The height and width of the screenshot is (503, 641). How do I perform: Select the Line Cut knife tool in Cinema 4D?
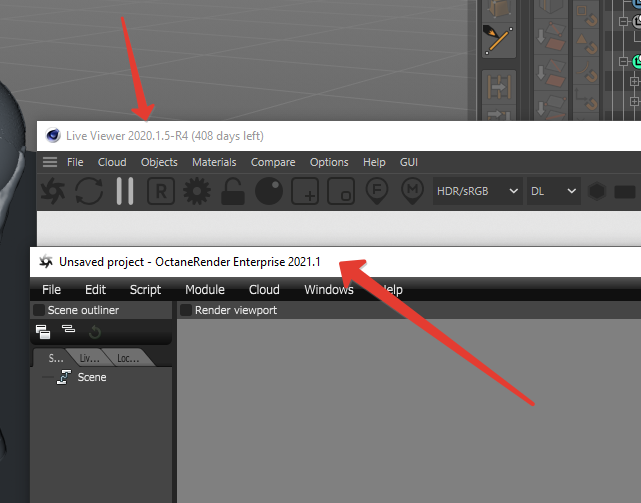(x=499, y=40)
